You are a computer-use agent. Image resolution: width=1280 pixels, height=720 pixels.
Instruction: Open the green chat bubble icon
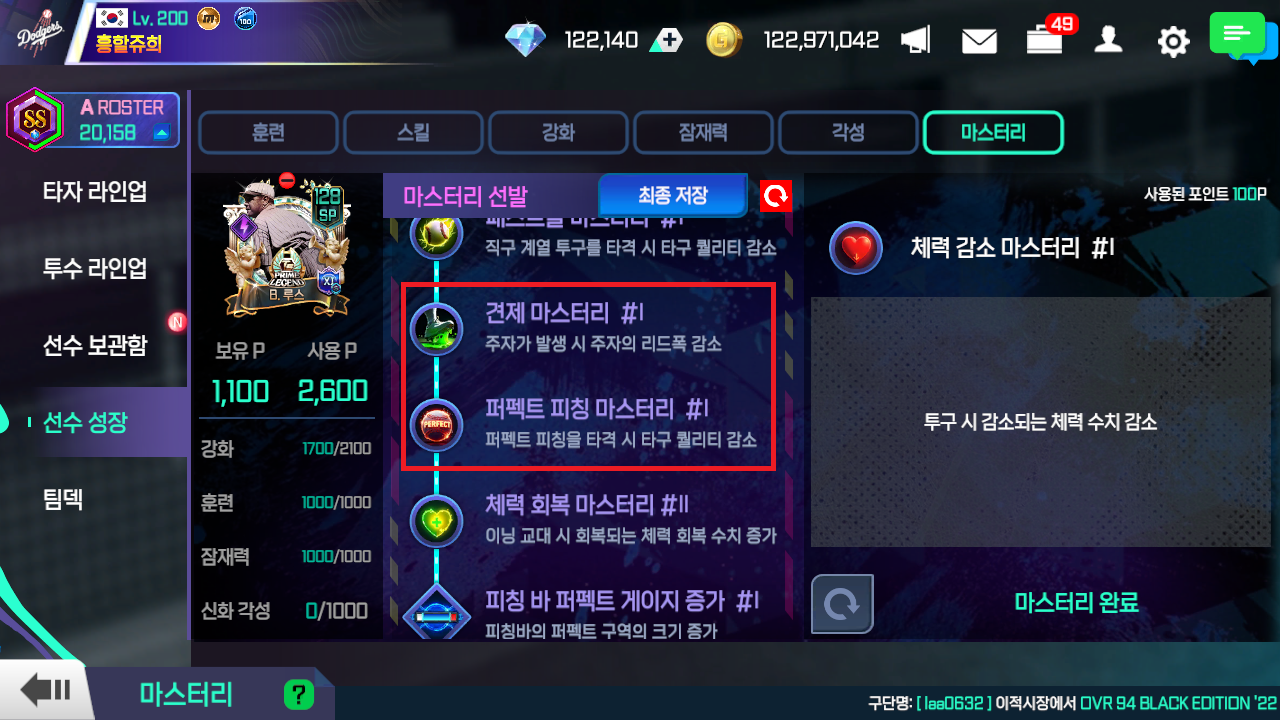(x=1237, y=35)
